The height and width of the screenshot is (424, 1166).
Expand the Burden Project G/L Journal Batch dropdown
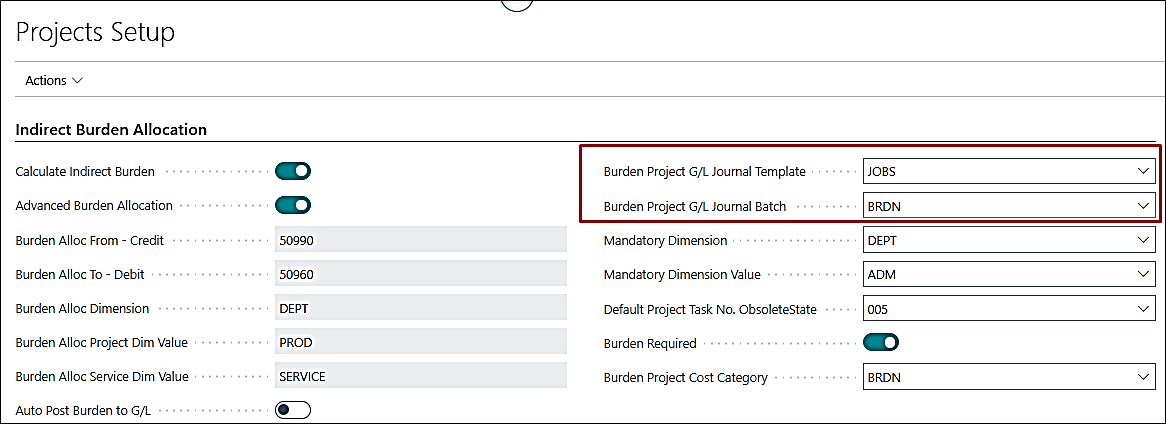tap(1143, 207)
